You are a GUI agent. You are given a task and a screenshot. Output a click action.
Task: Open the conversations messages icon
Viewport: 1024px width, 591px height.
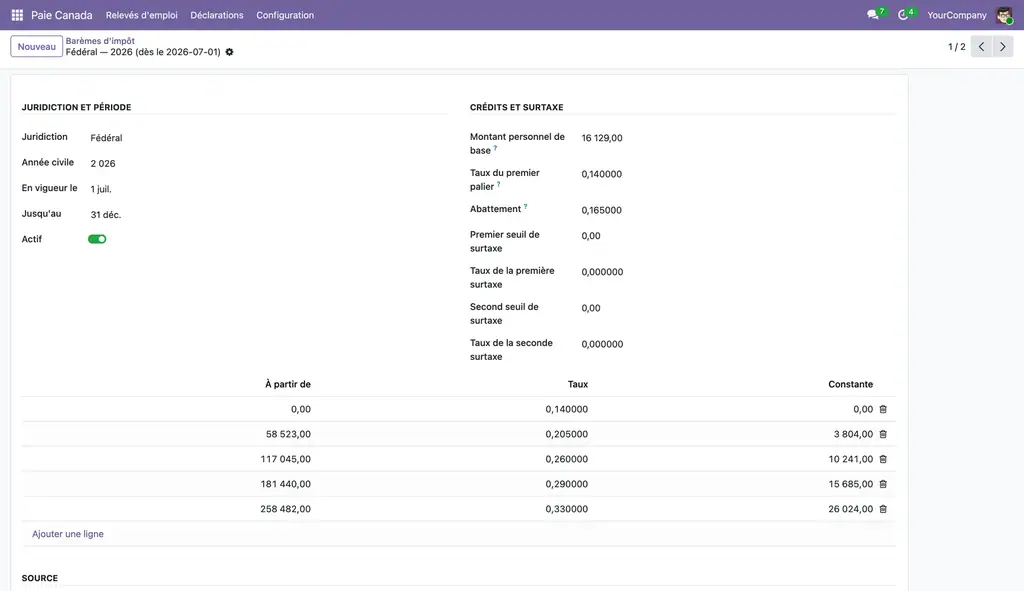coord(872,15)
